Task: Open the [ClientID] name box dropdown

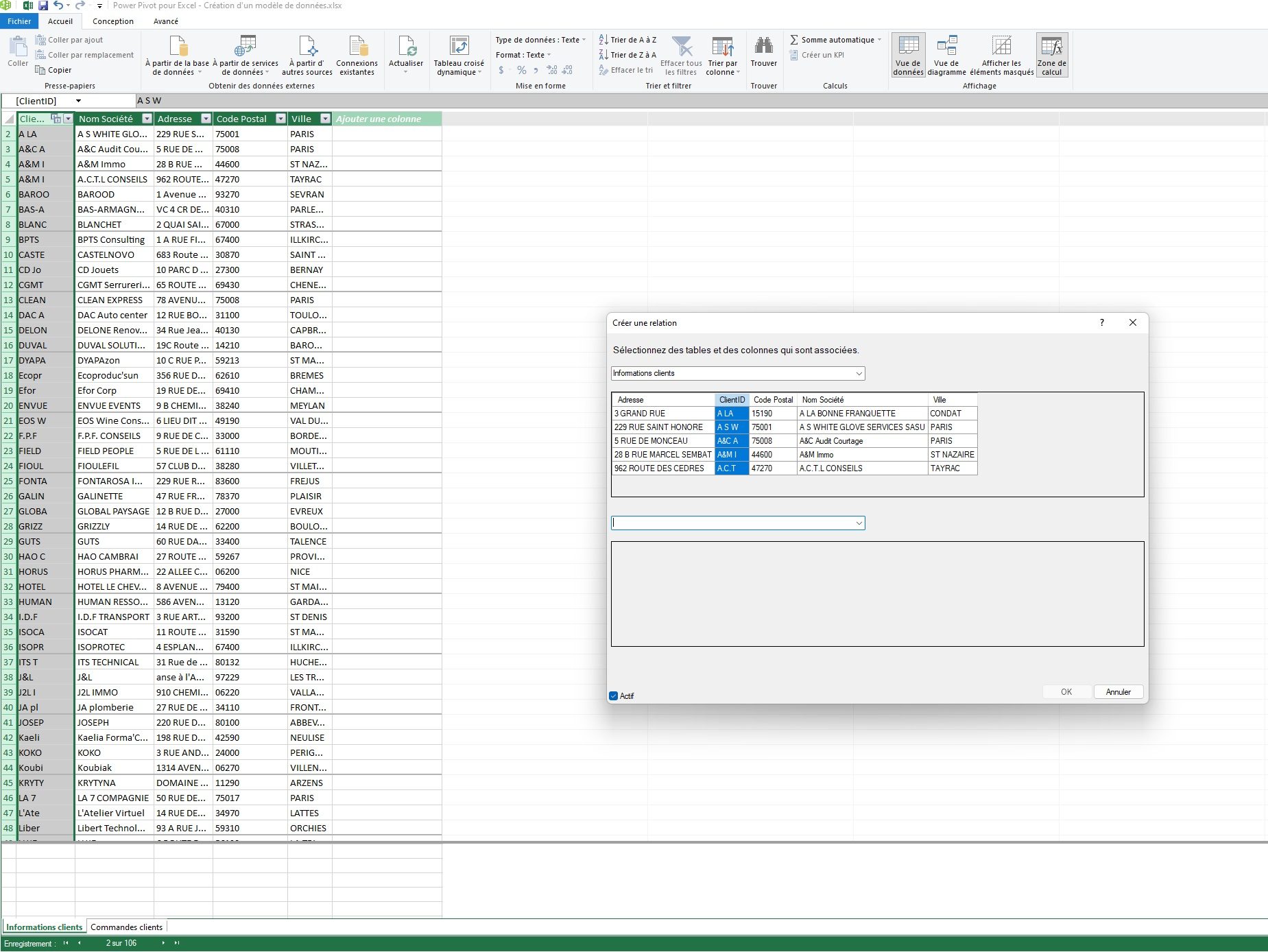Action: click(78, 101)
